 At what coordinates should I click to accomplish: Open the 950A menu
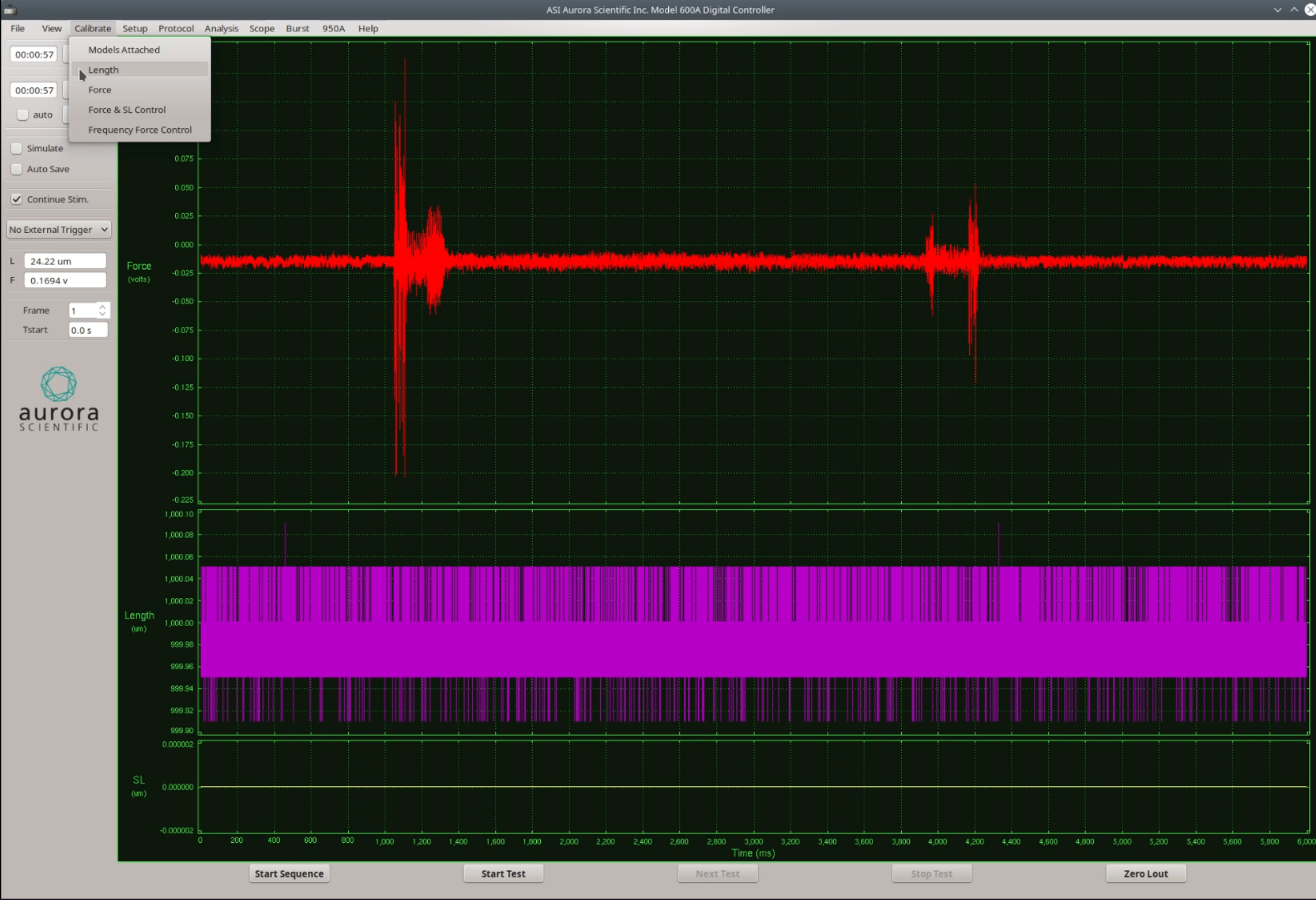[333, 28]
